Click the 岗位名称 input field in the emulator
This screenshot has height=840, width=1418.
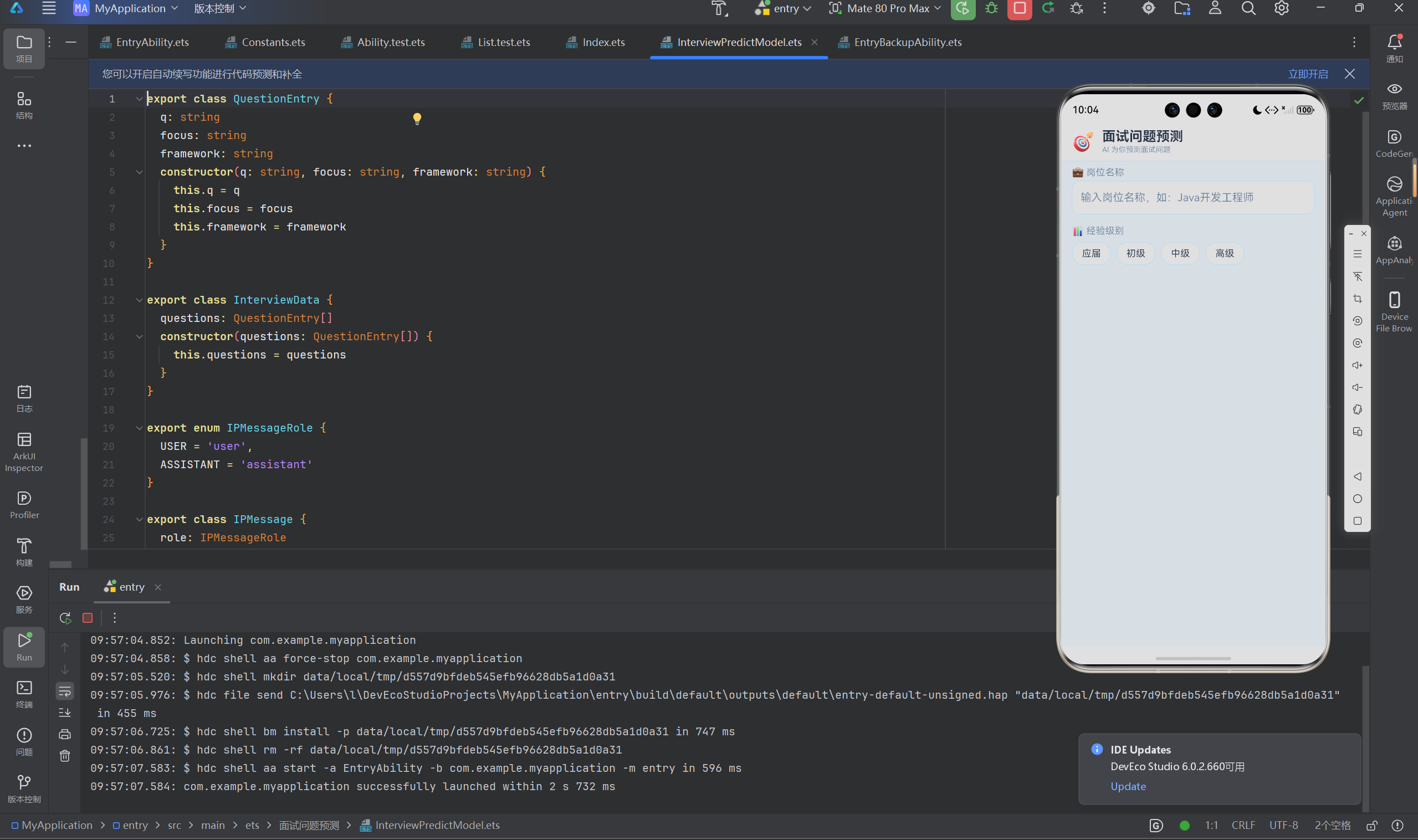pos(1192,198)
